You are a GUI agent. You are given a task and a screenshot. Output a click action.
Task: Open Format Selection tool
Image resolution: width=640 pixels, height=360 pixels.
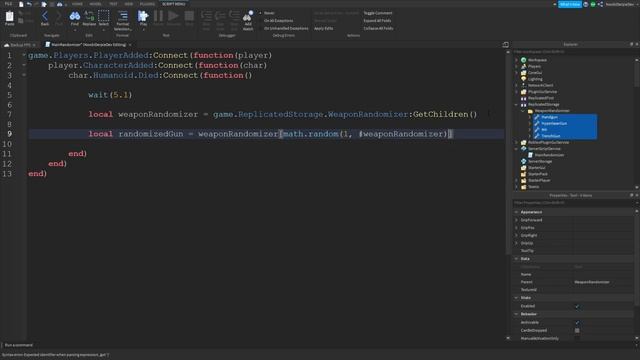point(122,20)
